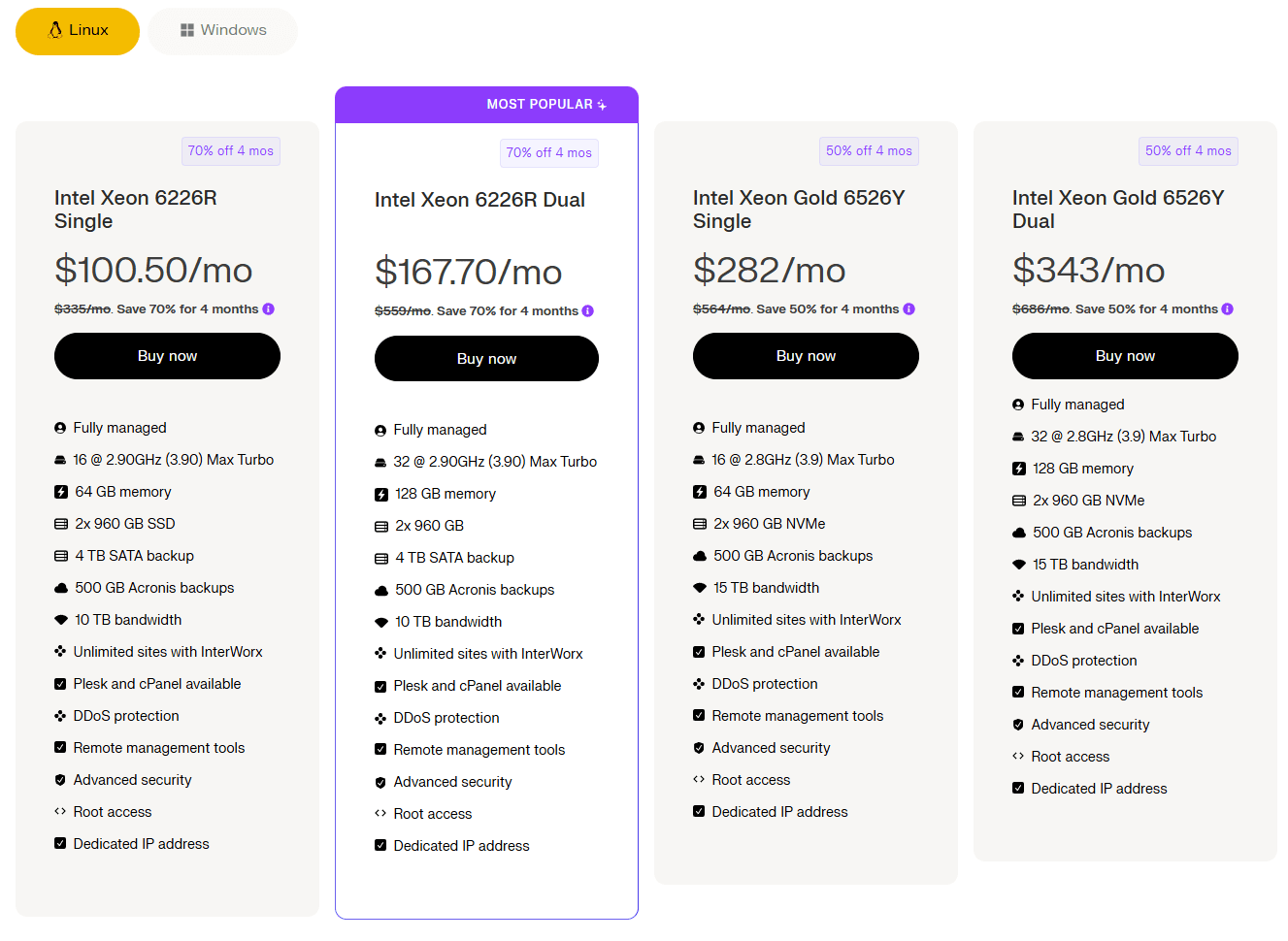
Task: Click the CPU icon beside 16 @ 2.8GHz
Action: point(699,460)
